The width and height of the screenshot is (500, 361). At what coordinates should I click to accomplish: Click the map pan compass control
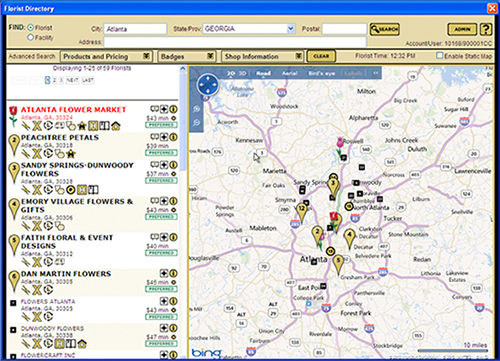(x=208, y=85)
